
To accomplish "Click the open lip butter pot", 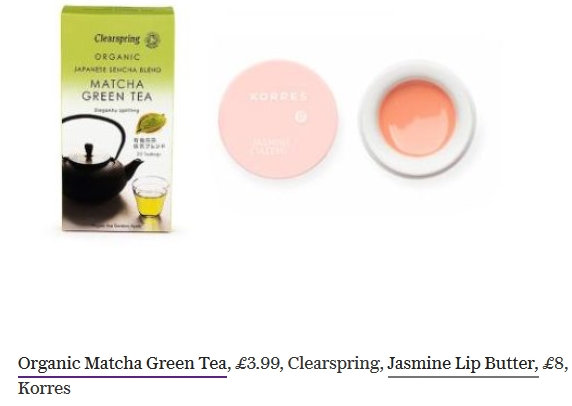I will pos(417,119).
